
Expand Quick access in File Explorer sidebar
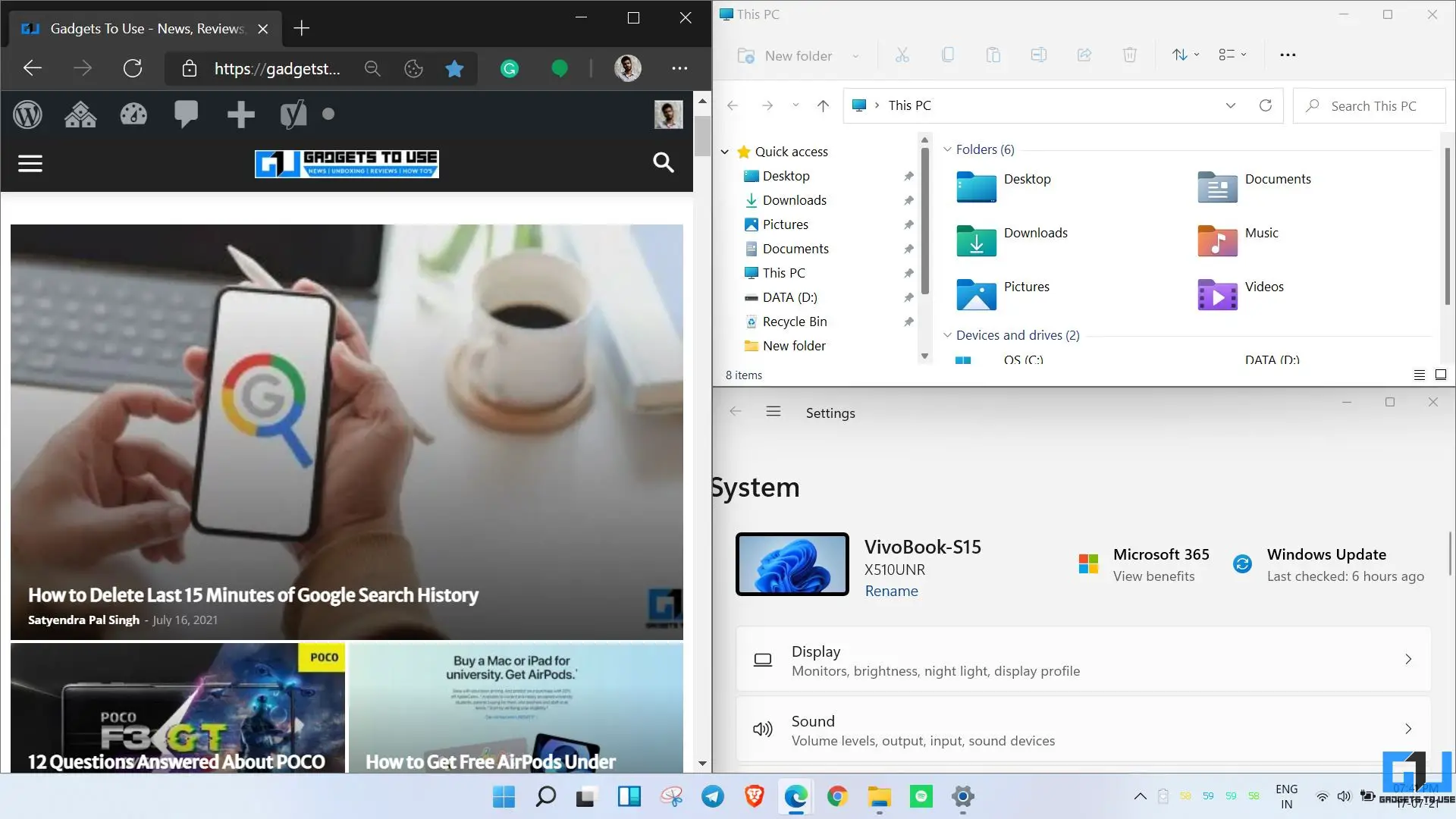pos(723,151)
